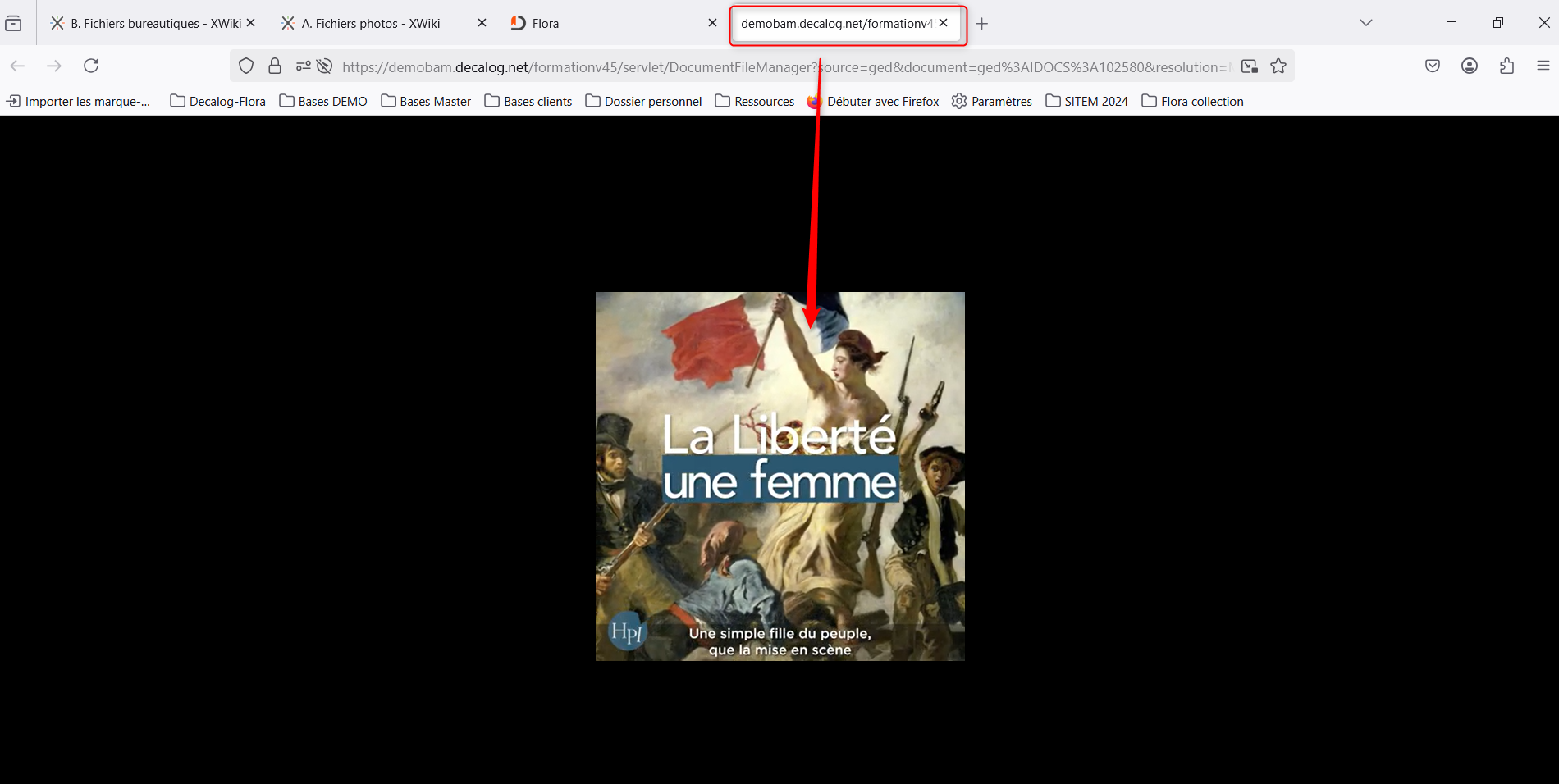This screenshot has height=784, width=1559.
Task: Toggle the site permissions control in the address bar
Action: (303, 66)
